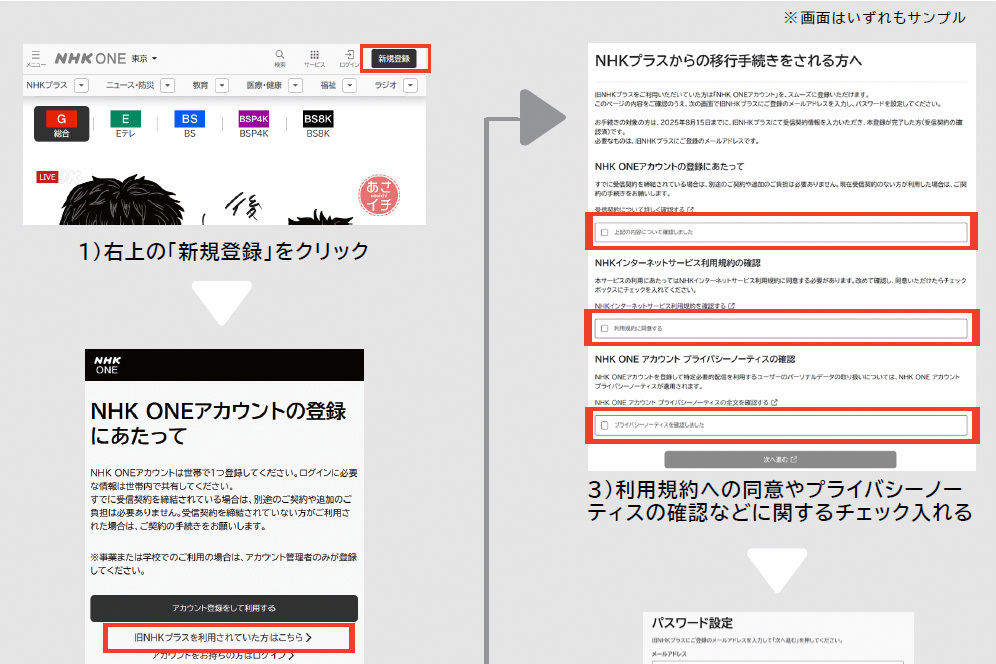Tick the 利用規約に同意する checkbox

604,328
